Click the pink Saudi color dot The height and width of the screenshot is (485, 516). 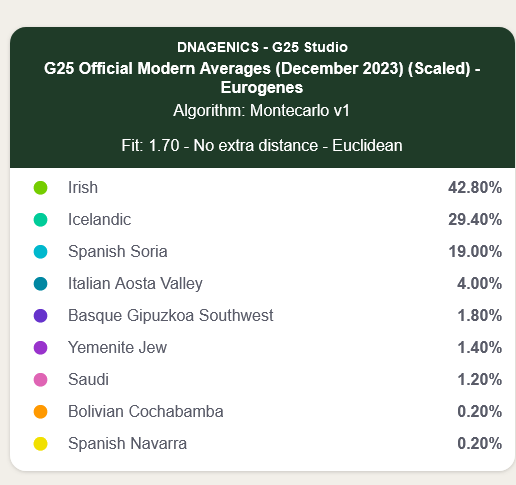[40, 380]
